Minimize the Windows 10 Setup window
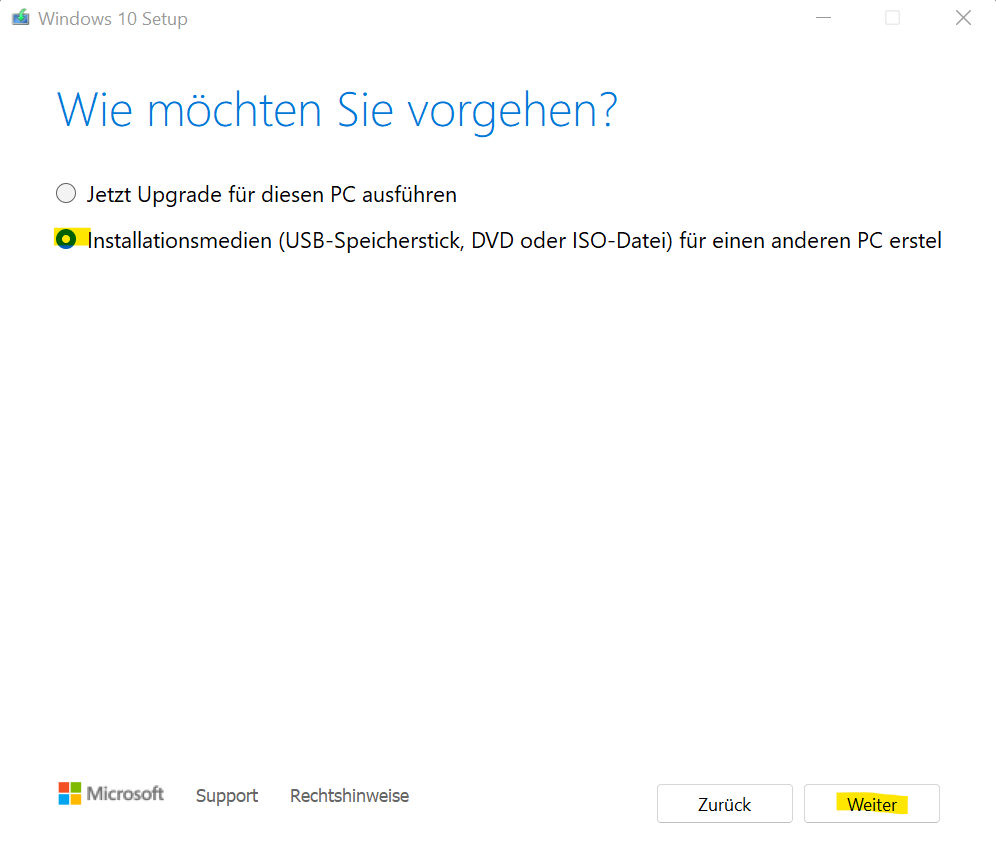Viewport: 996px width, 856px height. (823, 18)
